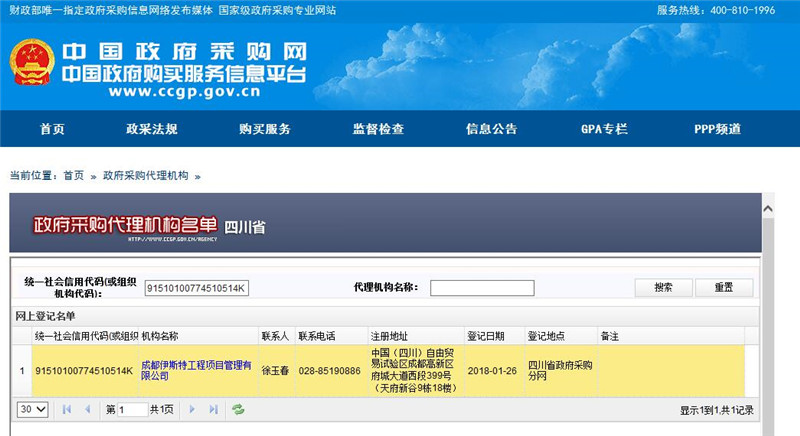800x436 pixels.
Task: Go to previous page in table
Action: pos(88,409)
